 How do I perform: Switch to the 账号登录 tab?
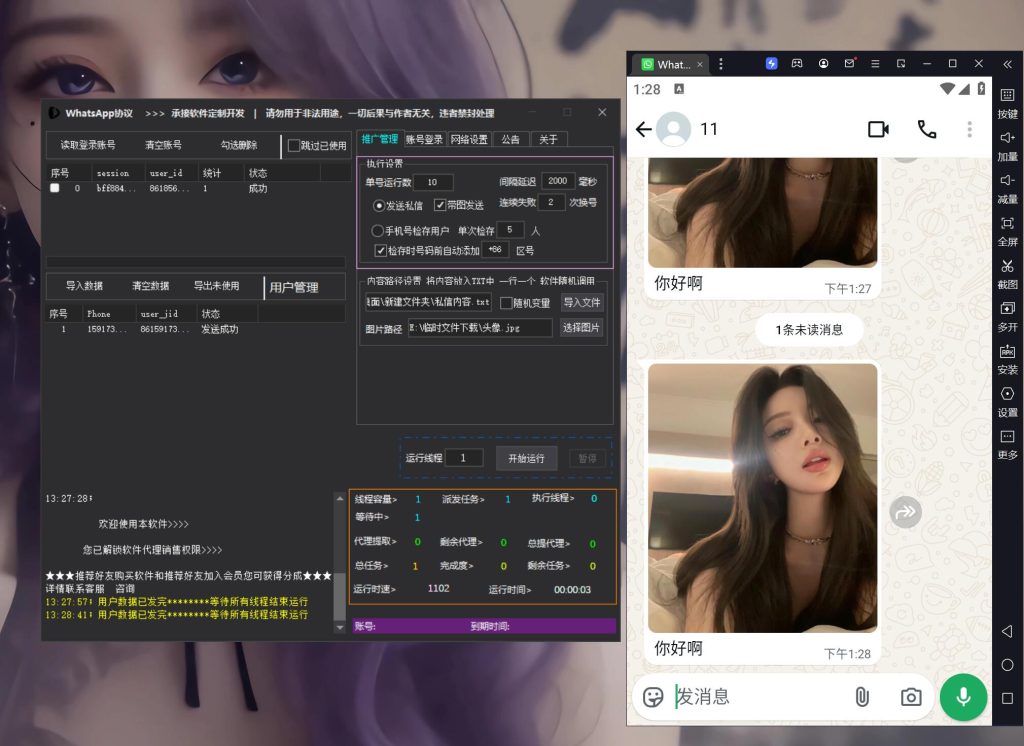pos(424,139)
